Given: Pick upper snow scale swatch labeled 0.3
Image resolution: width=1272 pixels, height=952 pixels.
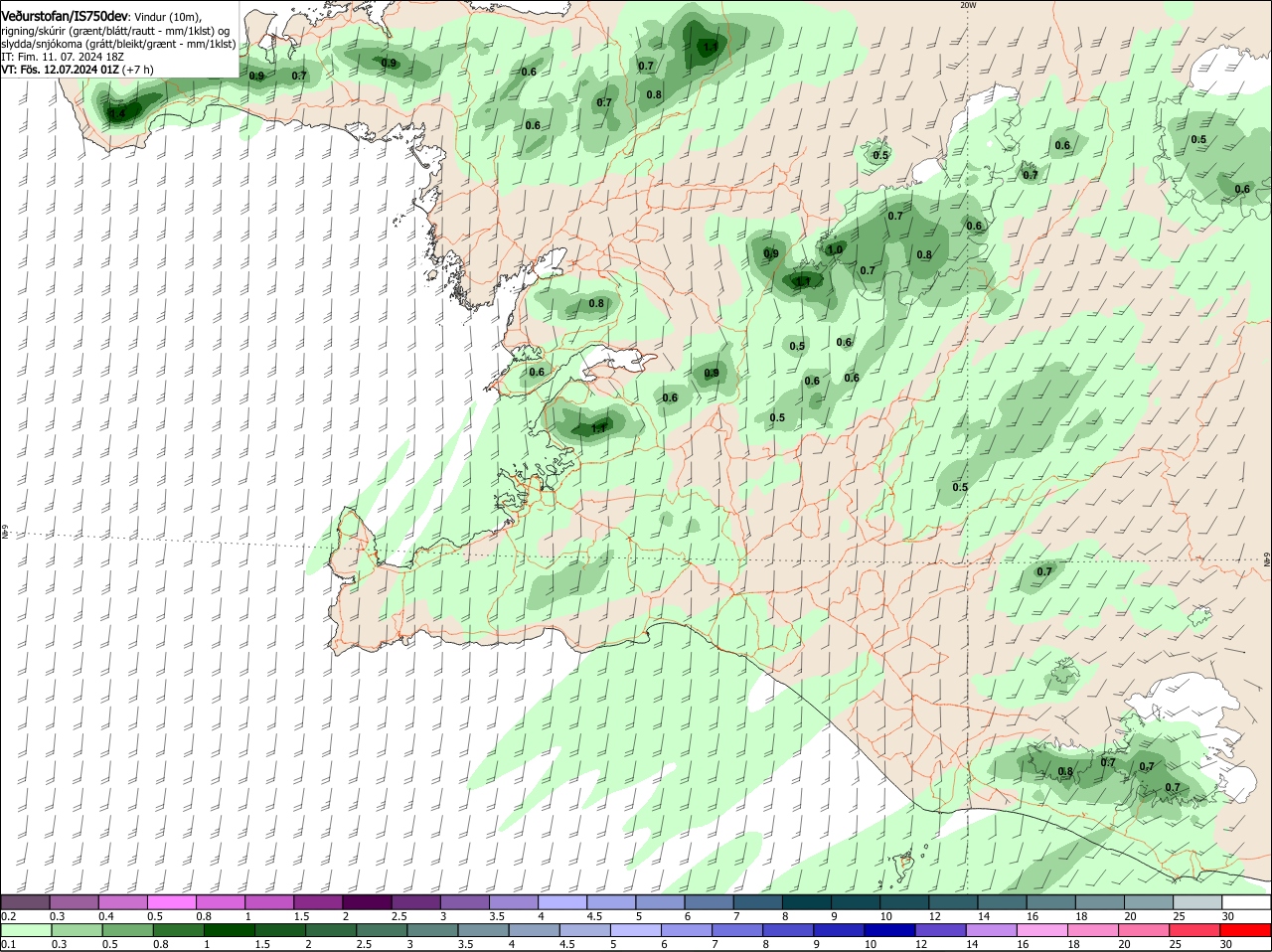Looking at the screenshot, I should click(x=74, y=901).
